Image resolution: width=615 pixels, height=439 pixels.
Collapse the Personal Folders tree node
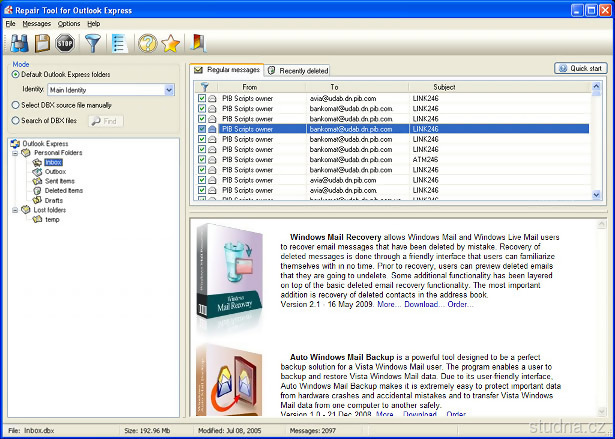point(15,153)
